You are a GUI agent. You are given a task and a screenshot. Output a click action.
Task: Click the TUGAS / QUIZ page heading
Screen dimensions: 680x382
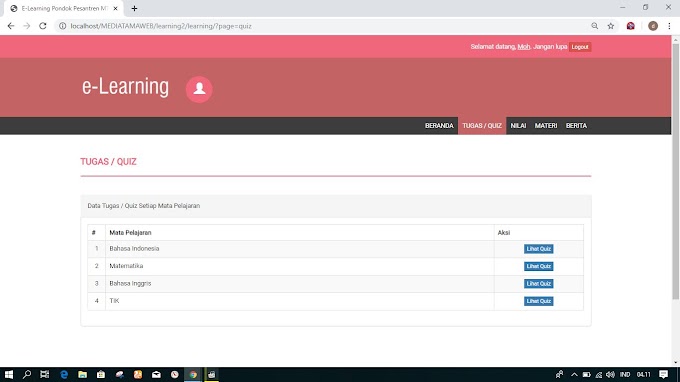tap(108, 162)
